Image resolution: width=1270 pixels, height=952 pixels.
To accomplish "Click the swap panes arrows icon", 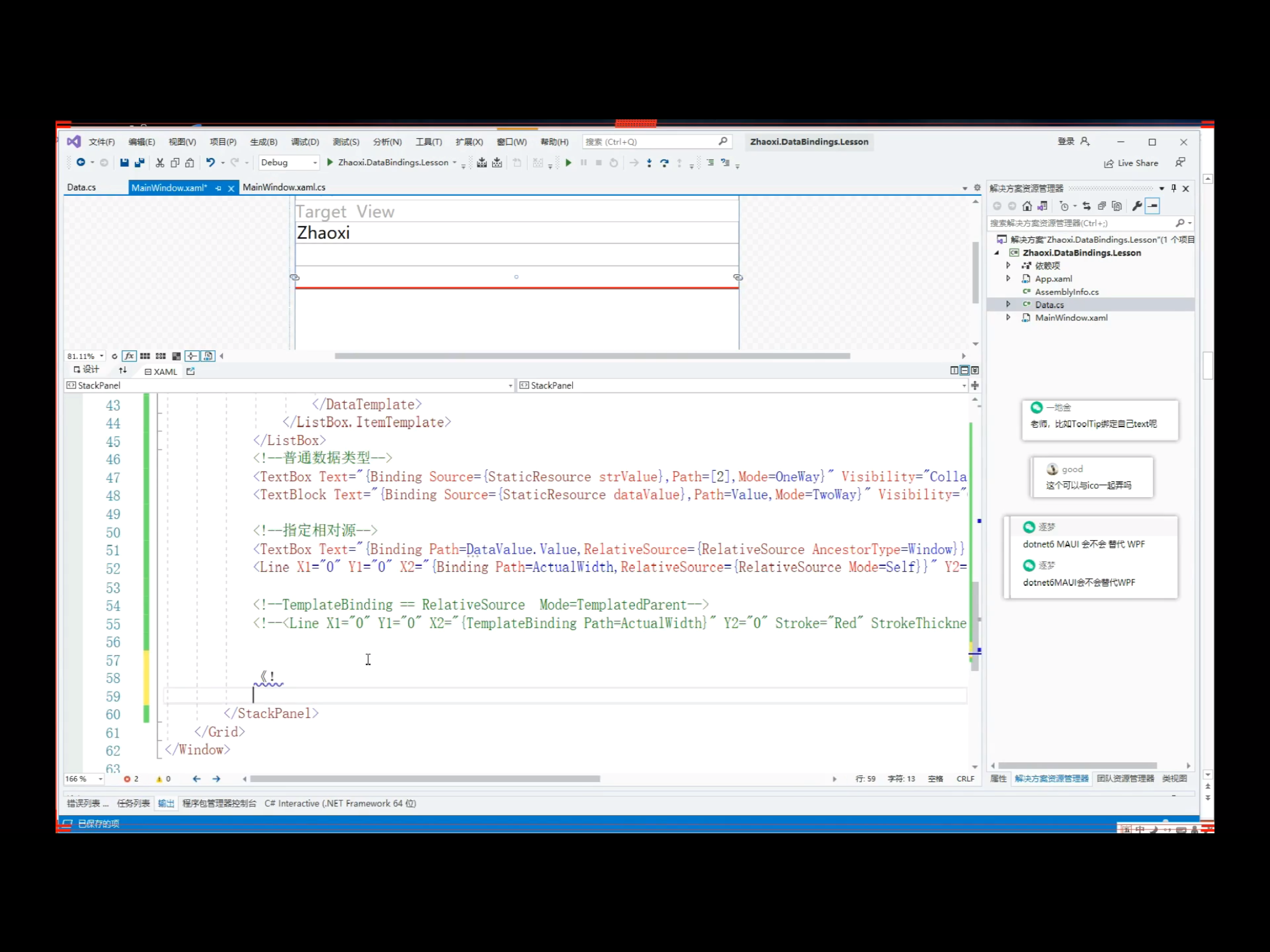I will pyautogui.click(x=122, y=370).
